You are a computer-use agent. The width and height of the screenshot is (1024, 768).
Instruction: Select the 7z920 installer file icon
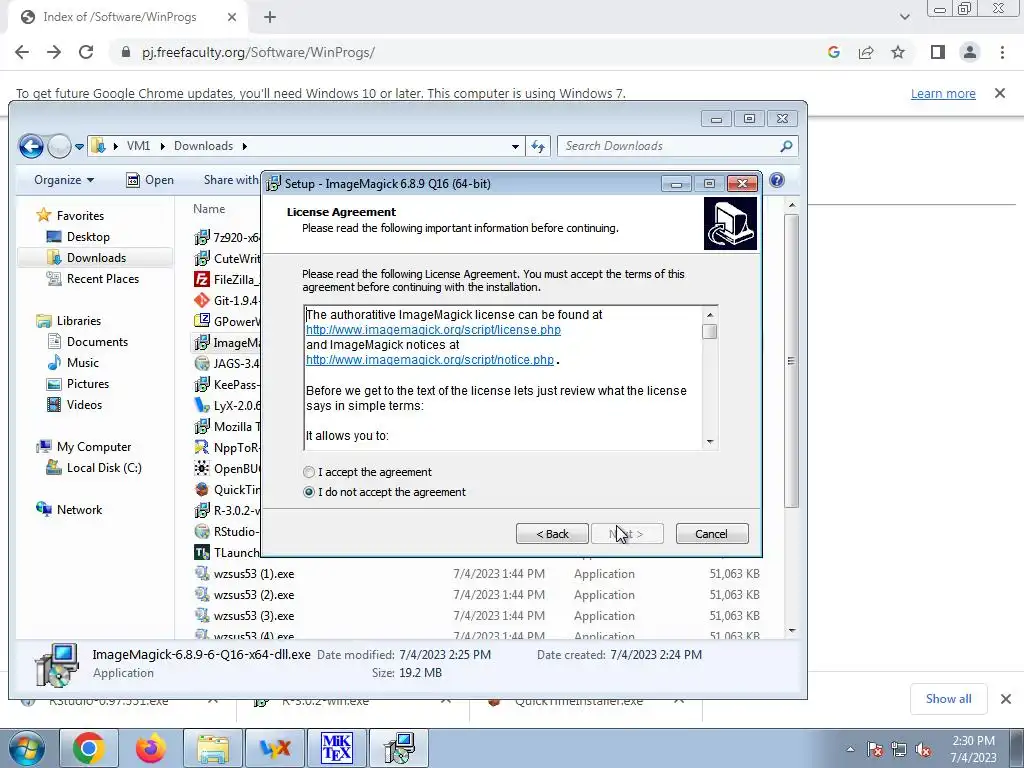[202, 237]
